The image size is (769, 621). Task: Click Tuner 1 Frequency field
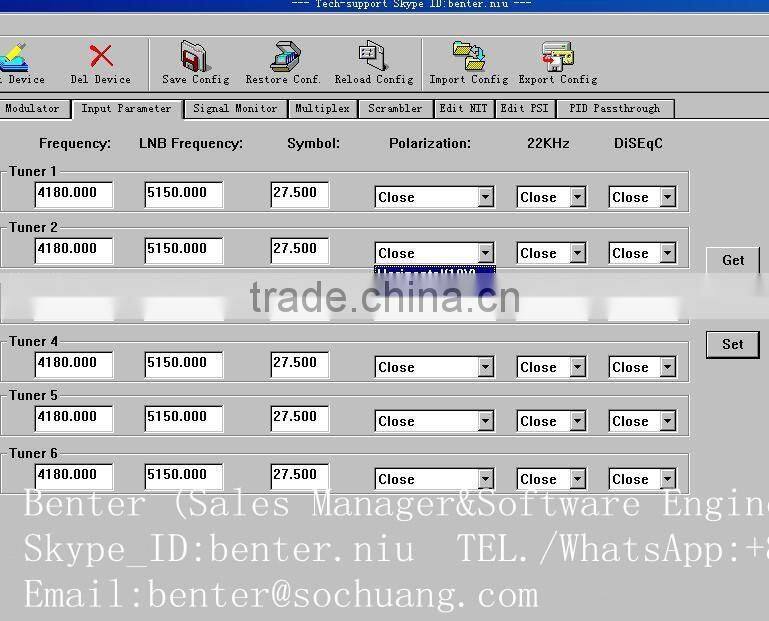coord(74,194)
